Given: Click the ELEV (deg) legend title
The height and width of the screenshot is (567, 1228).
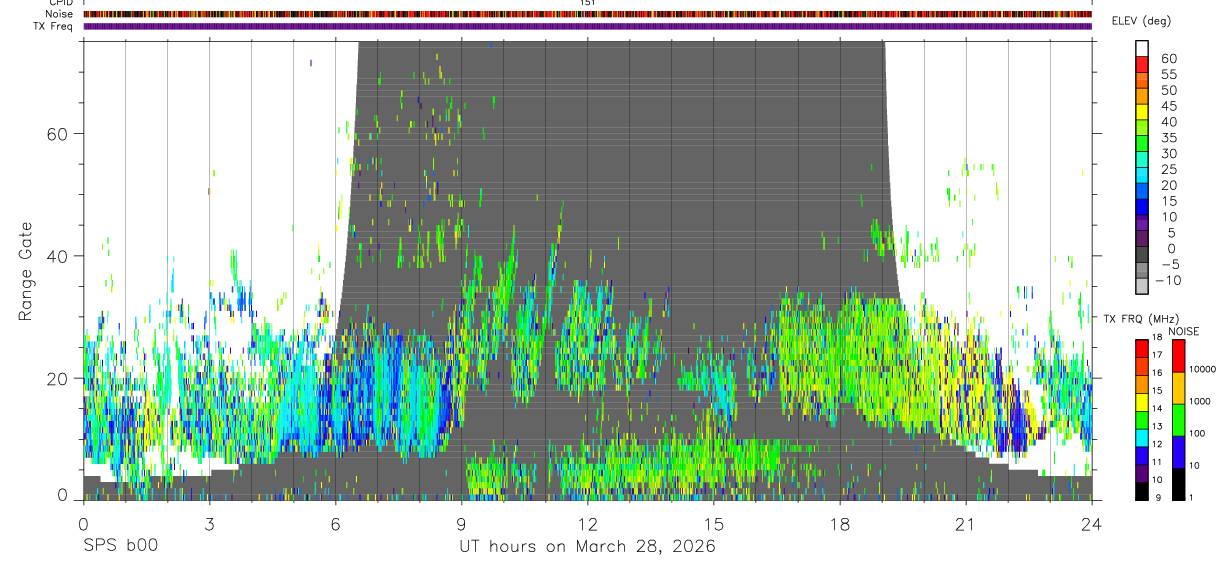Looking at the screenshot, I should [x=1141, y=21].
